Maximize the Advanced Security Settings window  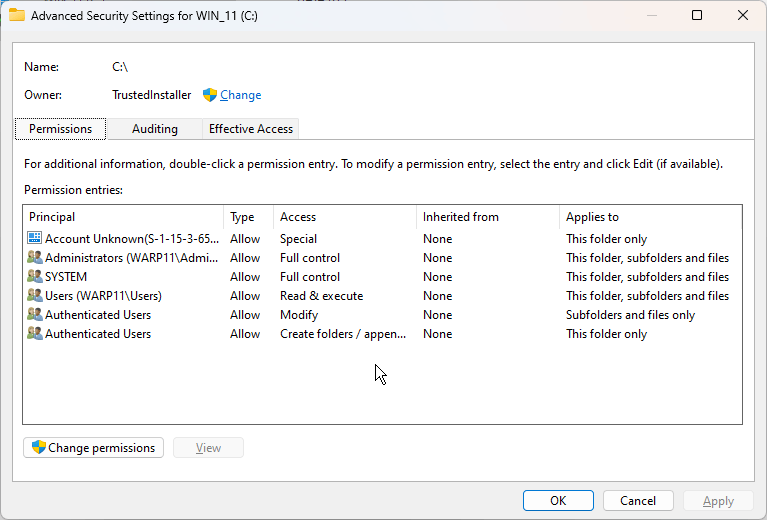click(x=697, y=15)
